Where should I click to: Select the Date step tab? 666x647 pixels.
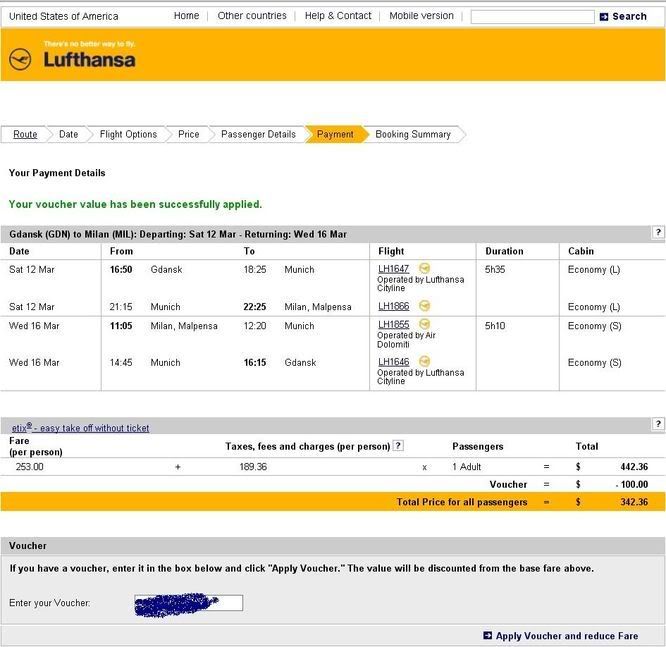tap(68, 134)
